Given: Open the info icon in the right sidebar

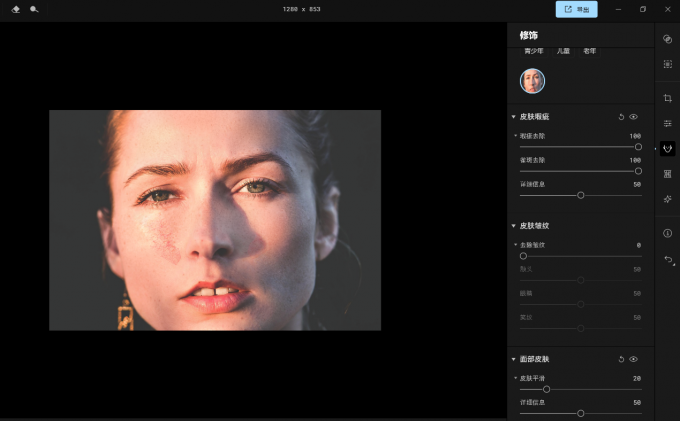Looking at the screenshot, I should click(x=667, y=233).
